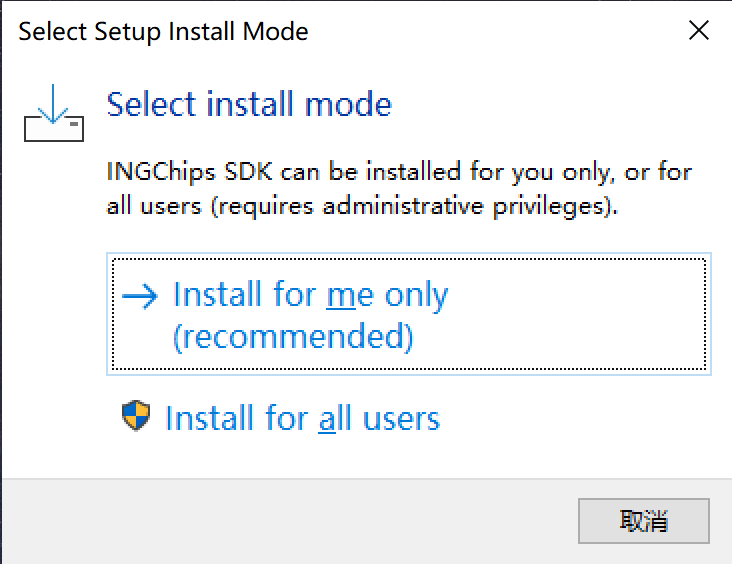Click the 'requires administrative privileges' text
Viewport: 732px width, 564px height.
(410, 206)
